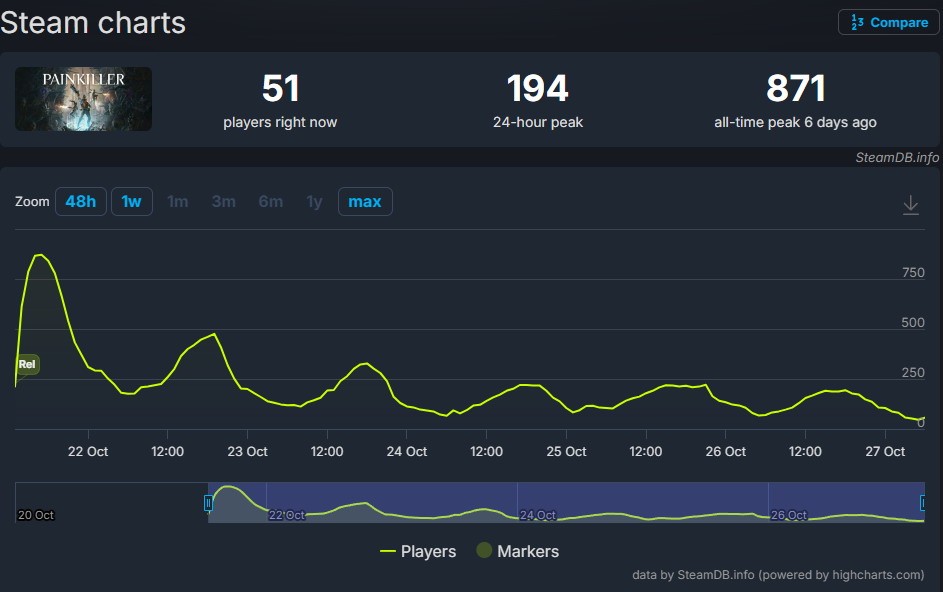The width and height of the screenshot is (943, 592).
Task: Select the 6m zoom range
Action: point(269,201)
